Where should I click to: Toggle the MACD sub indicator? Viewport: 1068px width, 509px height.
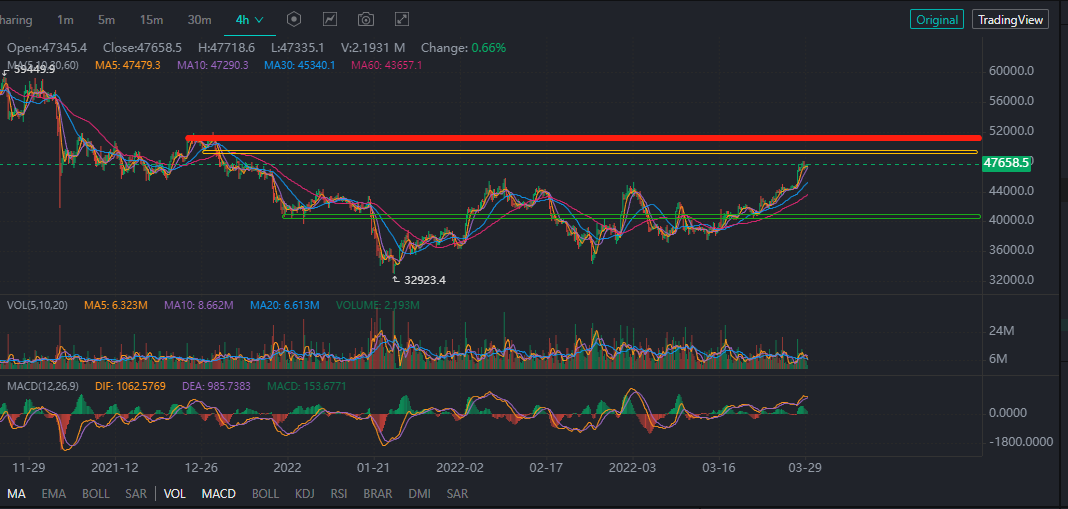[x=219, y=493]
